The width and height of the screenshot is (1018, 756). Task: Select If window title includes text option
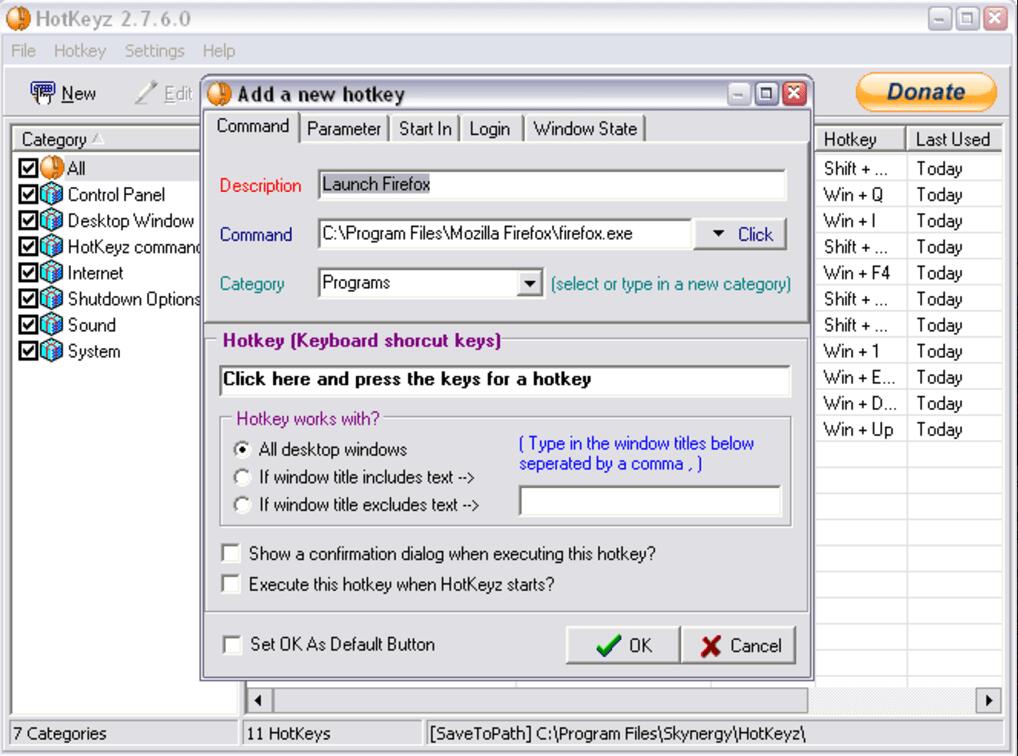(241, 477)
